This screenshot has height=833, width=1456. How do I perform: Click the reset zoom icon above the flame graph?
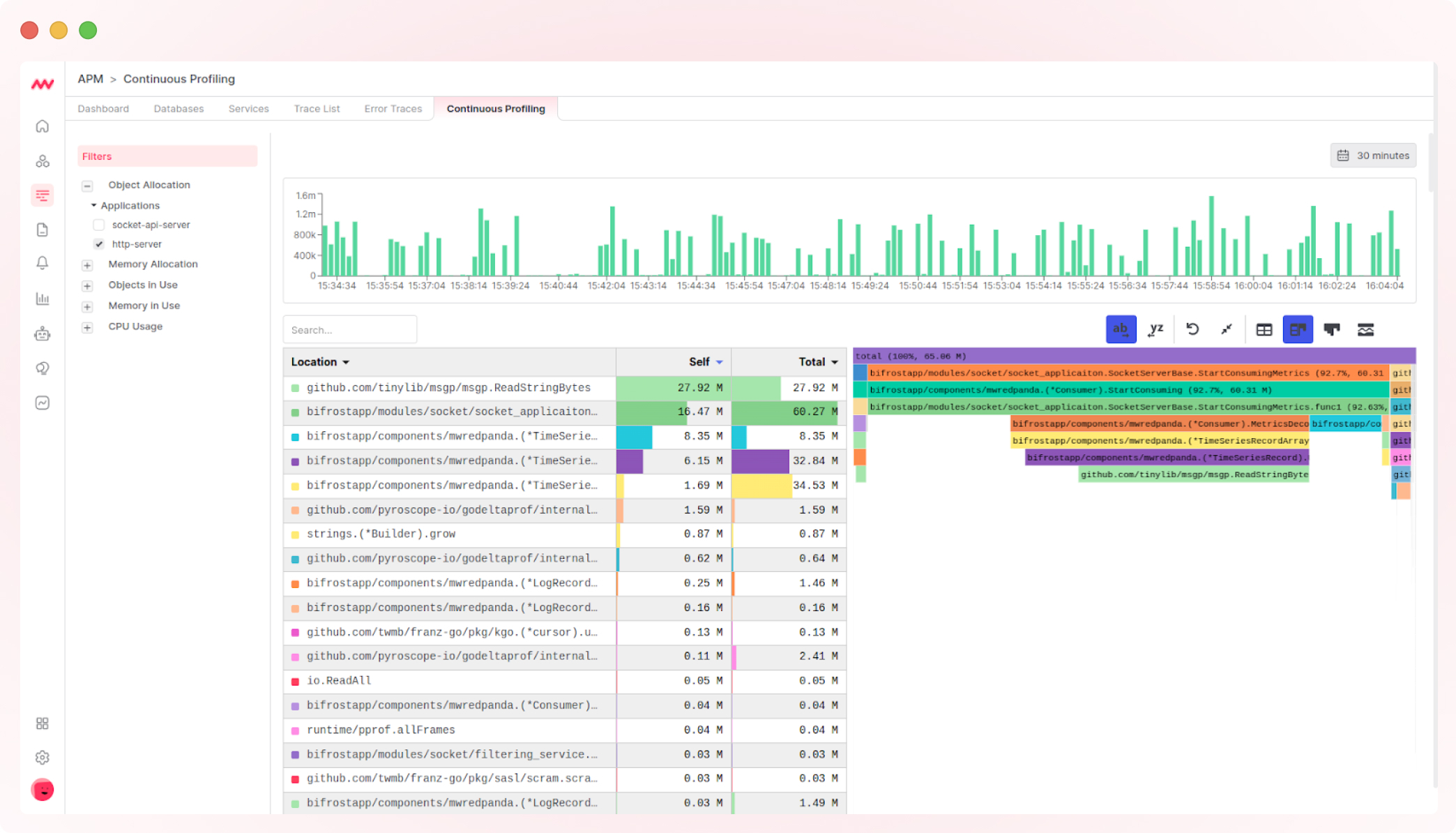(x=1192, y=329)
